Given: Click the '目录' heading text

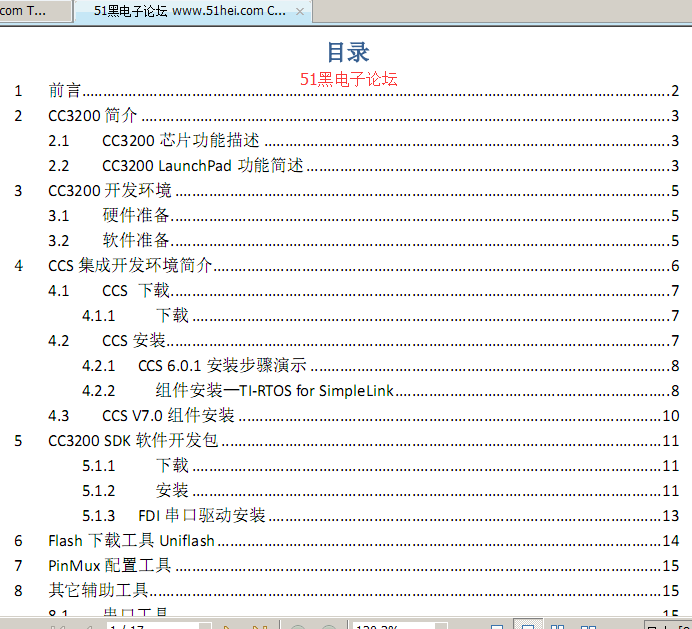Looking at the screenshot, I should (348, 52).
